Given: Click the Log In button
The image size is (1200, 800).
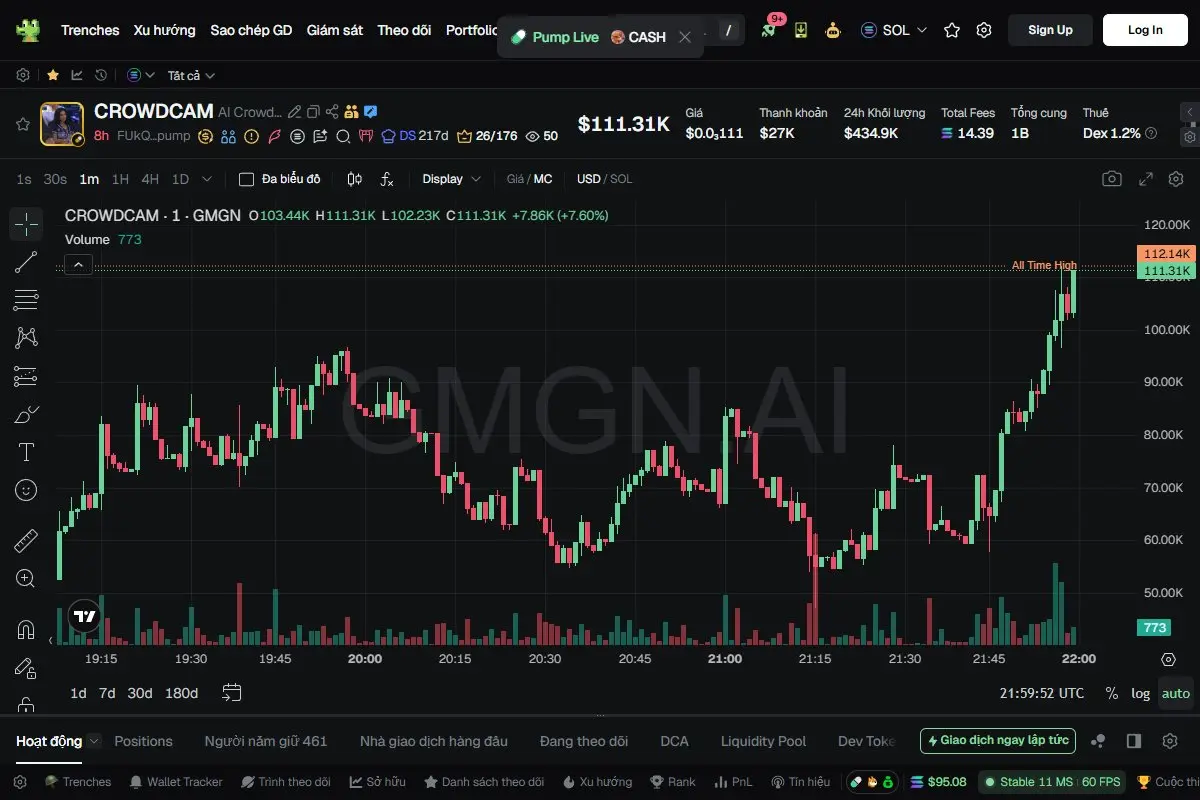Looking at the screenshot, I should point(1145,30).
